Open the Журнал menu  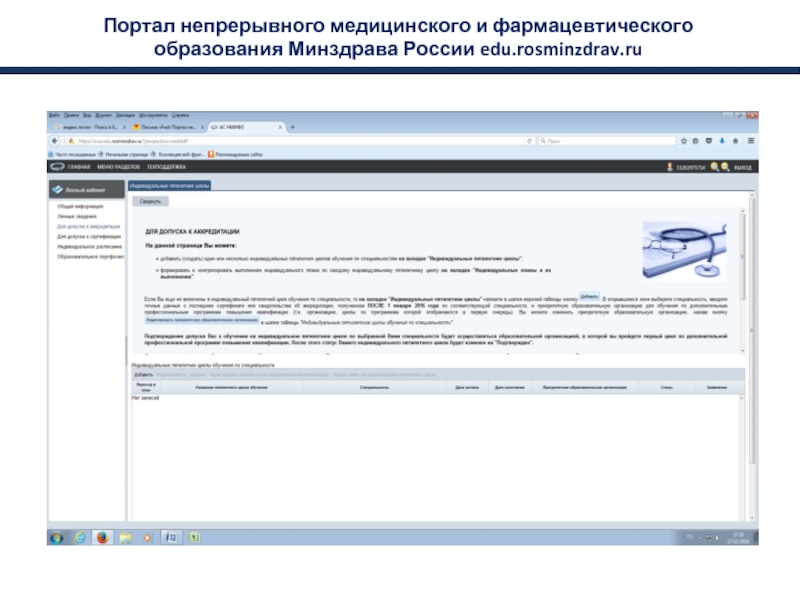[x=103, y=115]
